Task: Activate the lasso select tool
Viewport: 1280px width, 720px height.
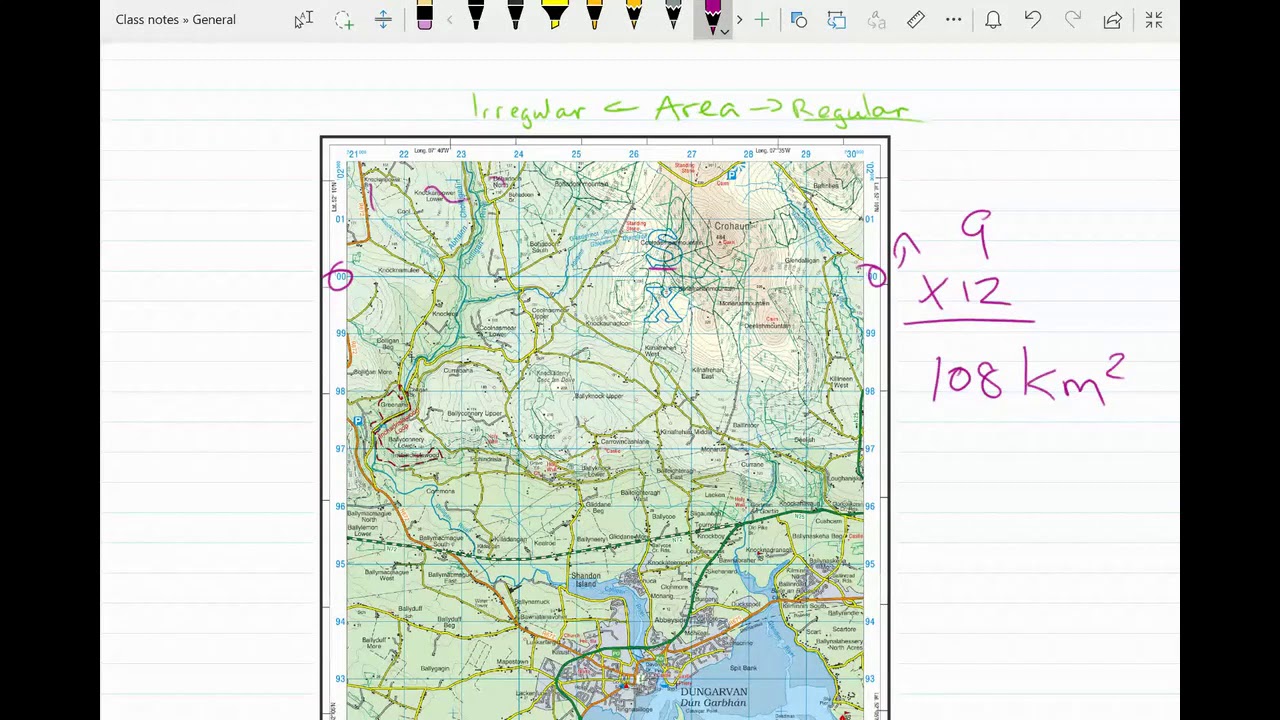Action: click(344, 20)
